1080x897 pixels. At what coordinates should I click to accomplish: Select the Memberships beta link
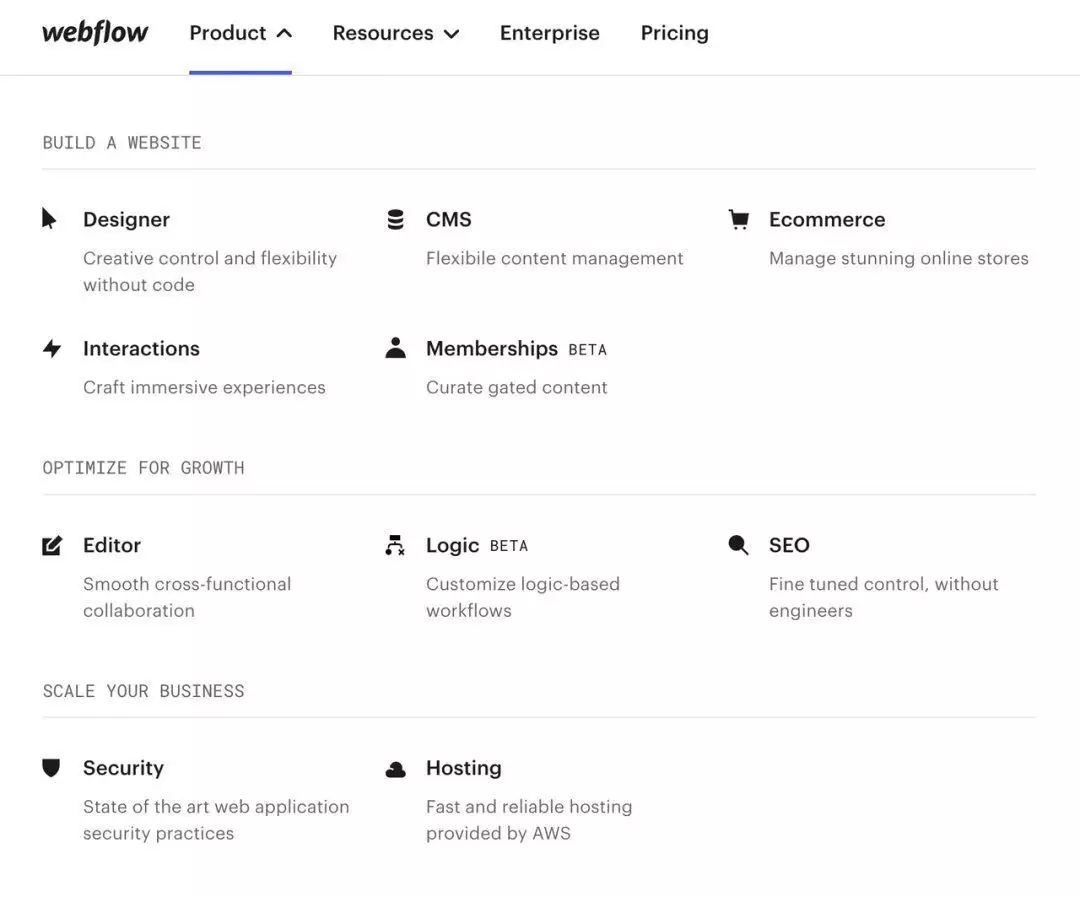(492, 348)
